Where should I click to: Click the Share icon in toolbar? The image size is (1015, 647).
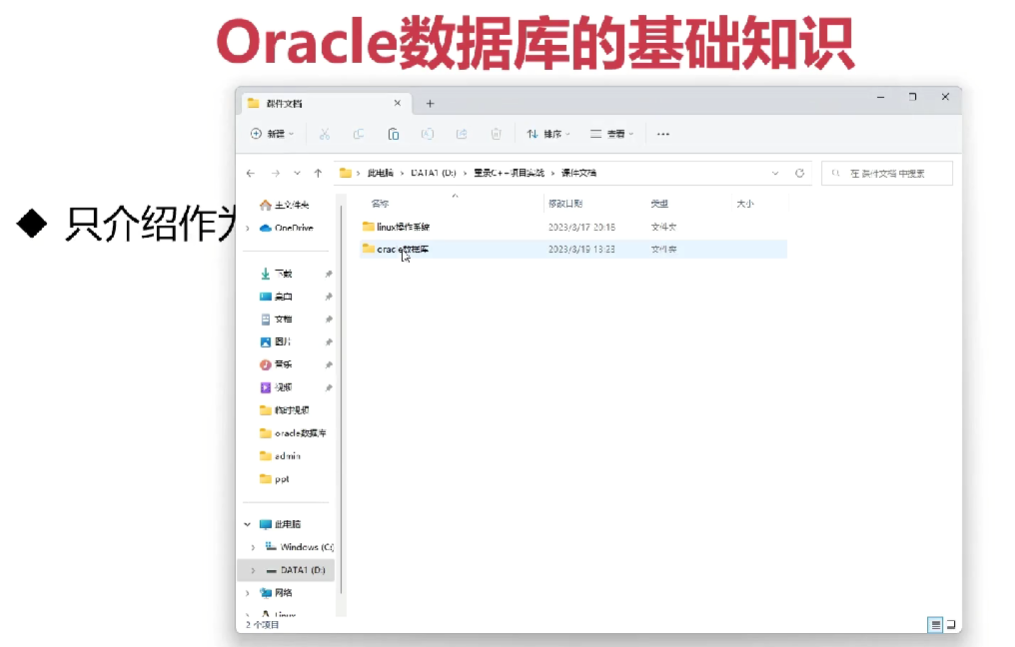(462, 134)
